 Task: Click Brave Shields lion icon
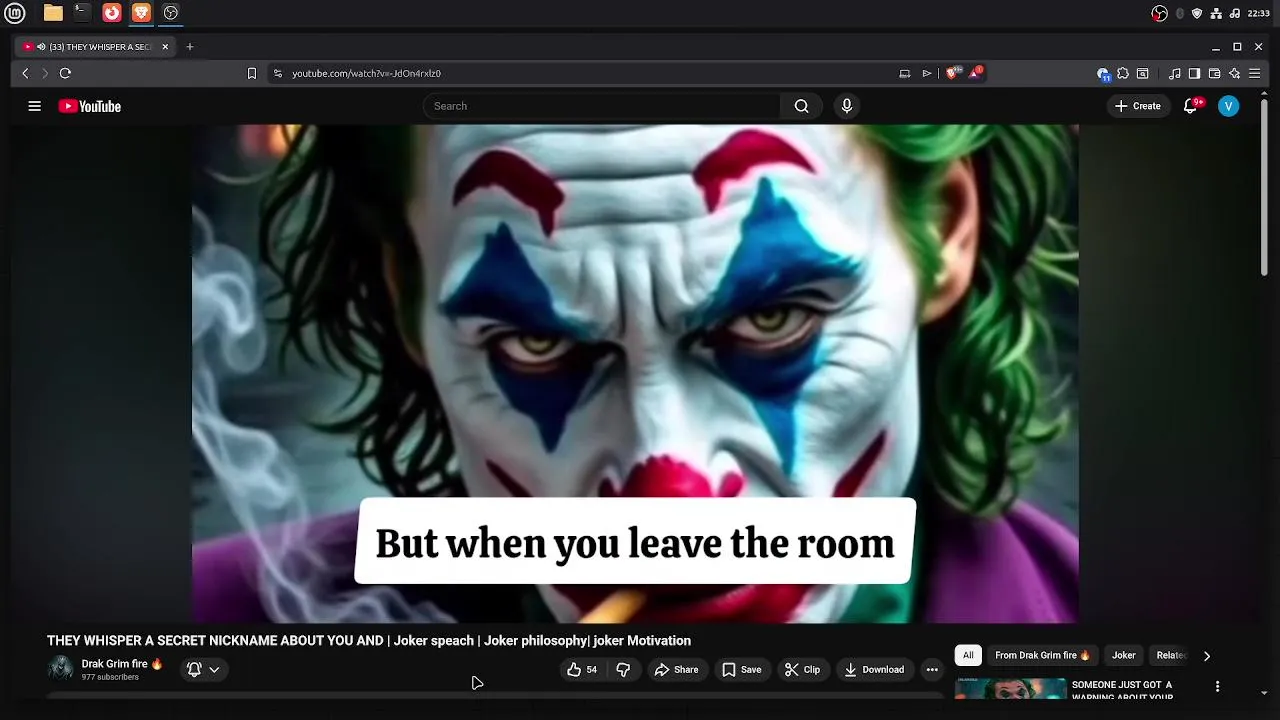click(952, 73)
